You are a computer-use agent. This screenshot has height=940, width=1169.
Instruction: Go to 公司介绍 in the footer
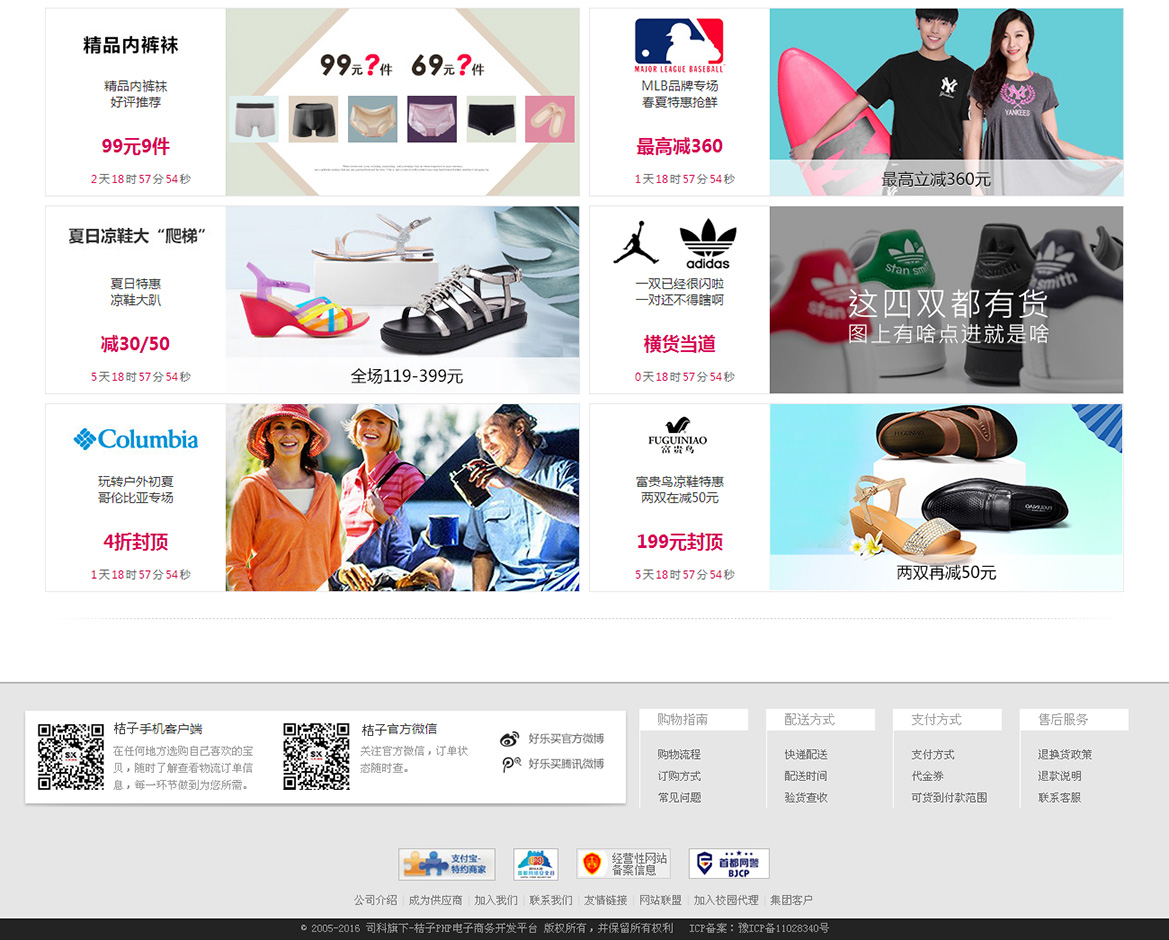[x=376, y=900]
